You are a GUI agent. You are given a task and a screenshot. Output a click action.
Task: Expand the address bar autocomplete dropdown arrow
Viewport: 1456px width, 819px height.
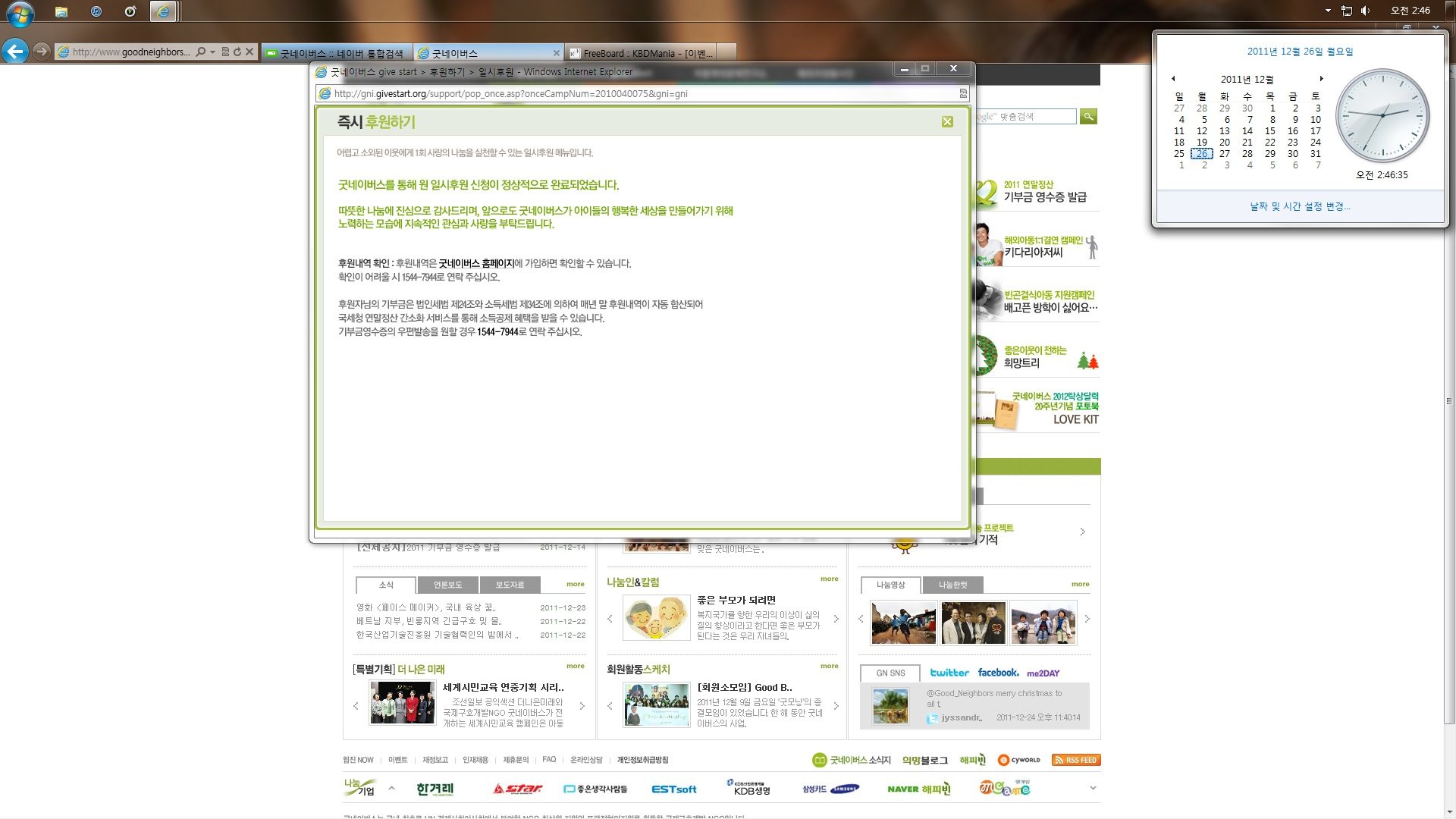click(213, 52)
